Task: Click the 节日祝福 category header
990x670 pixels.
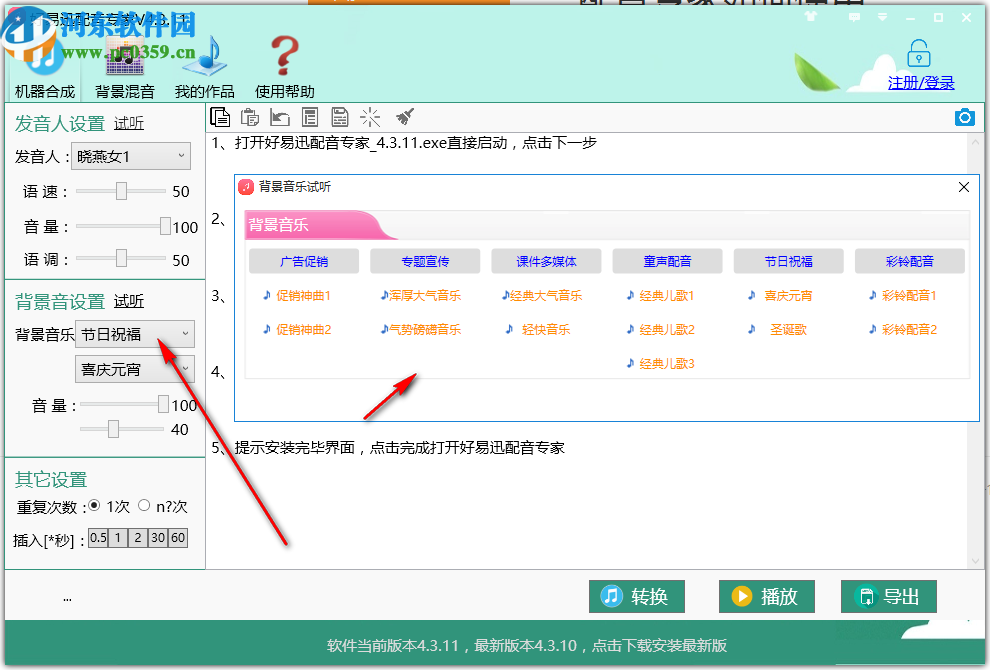Action: coord(789,261)
